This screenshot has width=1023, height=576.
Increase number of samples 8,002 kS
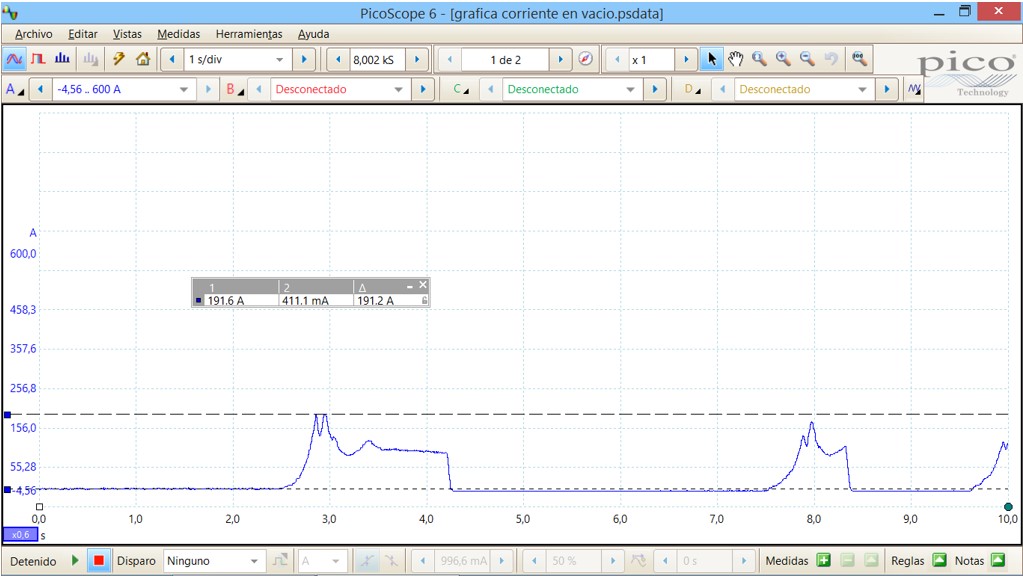[x=417, y=59]
